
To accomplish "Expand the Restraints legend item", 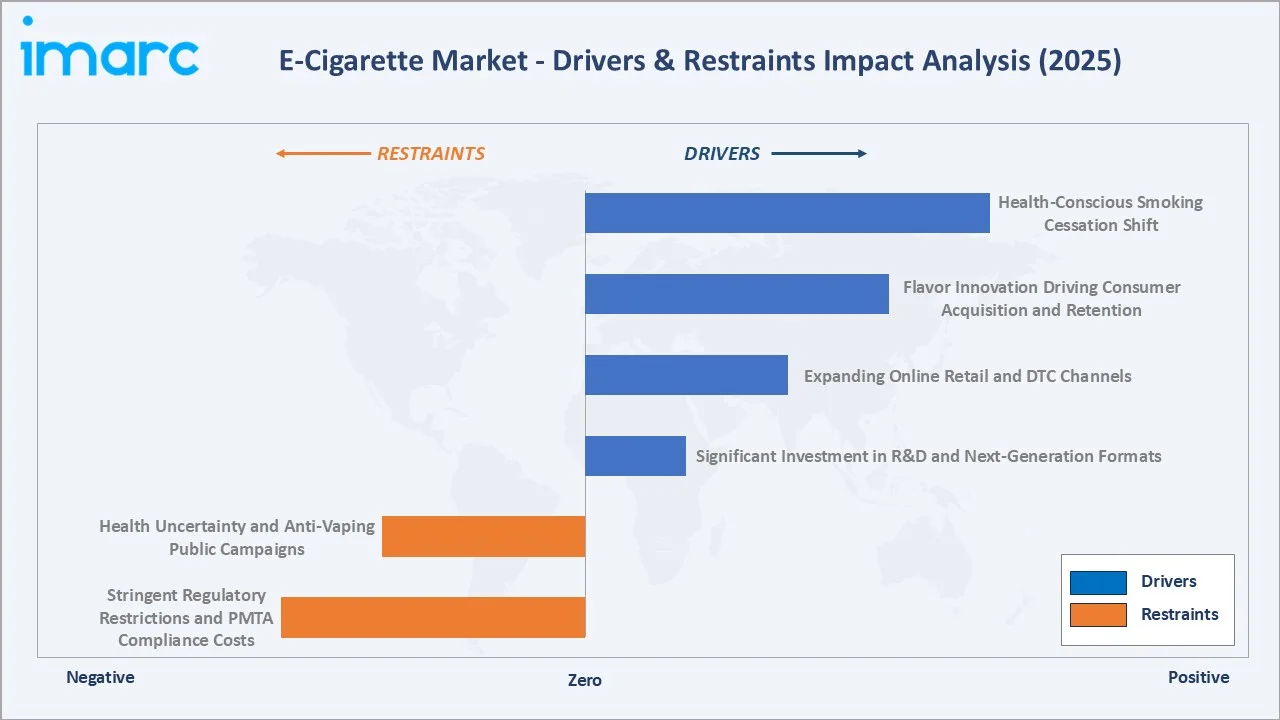I will [1180, 615].
